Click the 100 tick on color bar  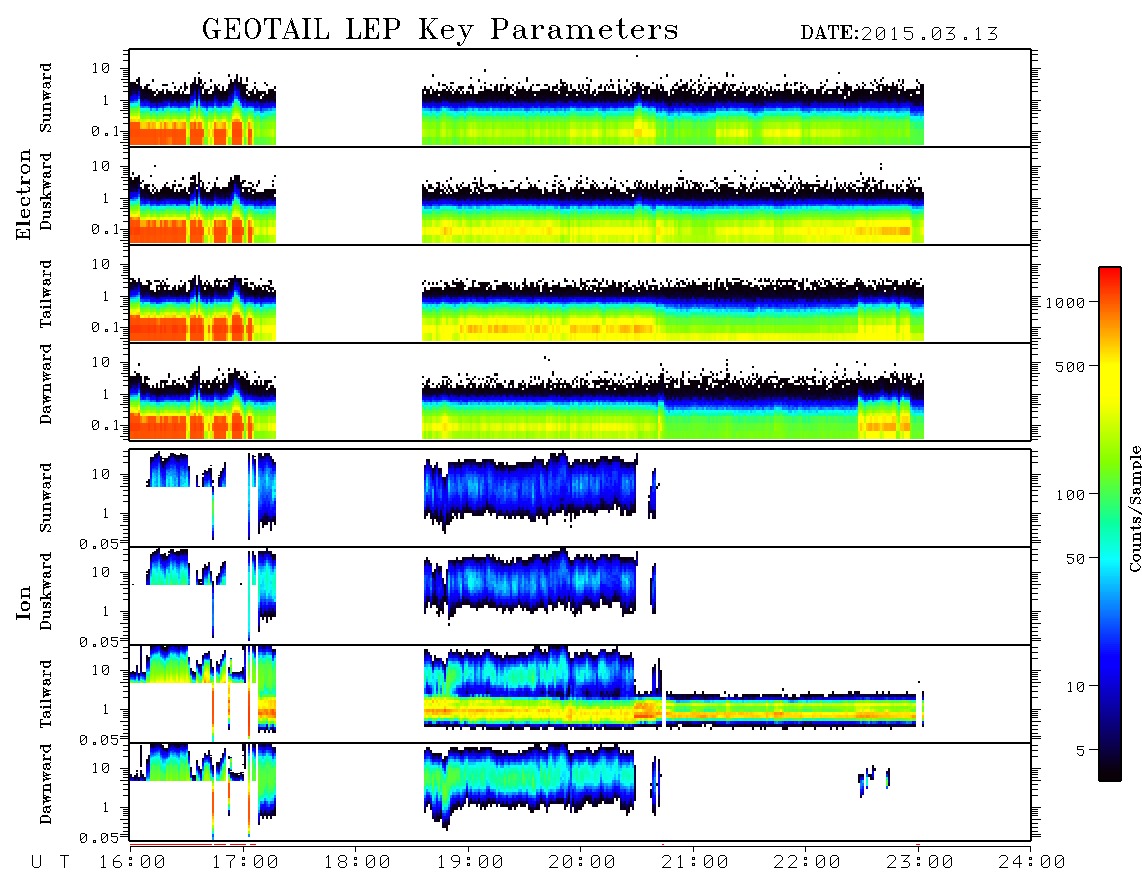point(1070,495)
